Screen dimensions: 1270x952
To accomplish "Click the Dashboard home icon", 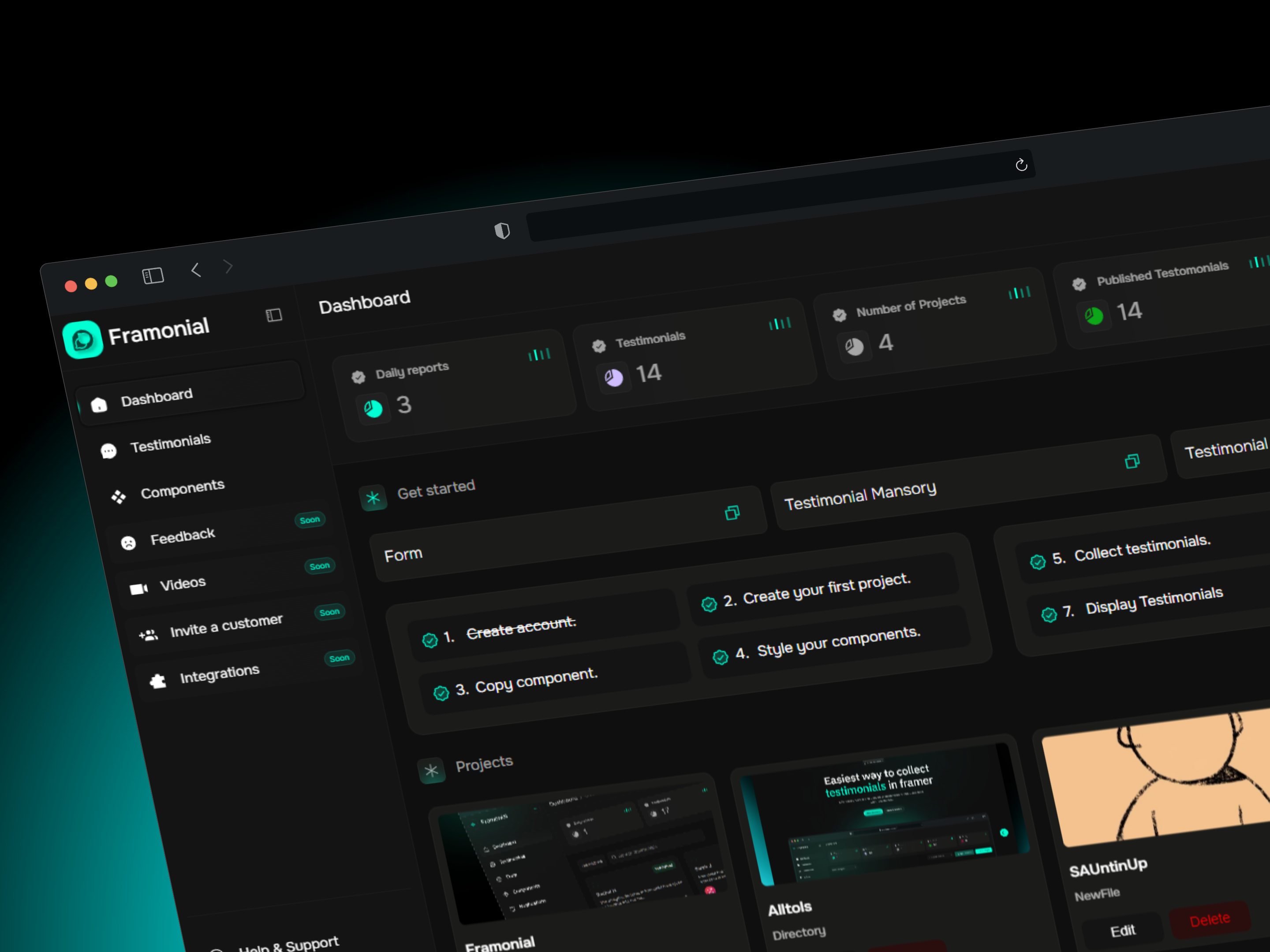I will pyautogui.click(x=99, y=405).
